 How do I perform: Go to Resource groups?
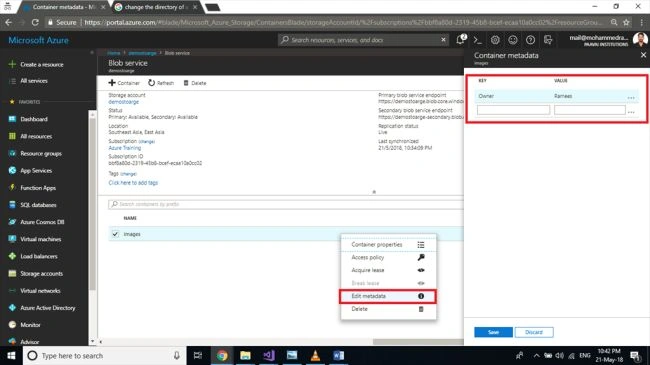coord(41,153)
